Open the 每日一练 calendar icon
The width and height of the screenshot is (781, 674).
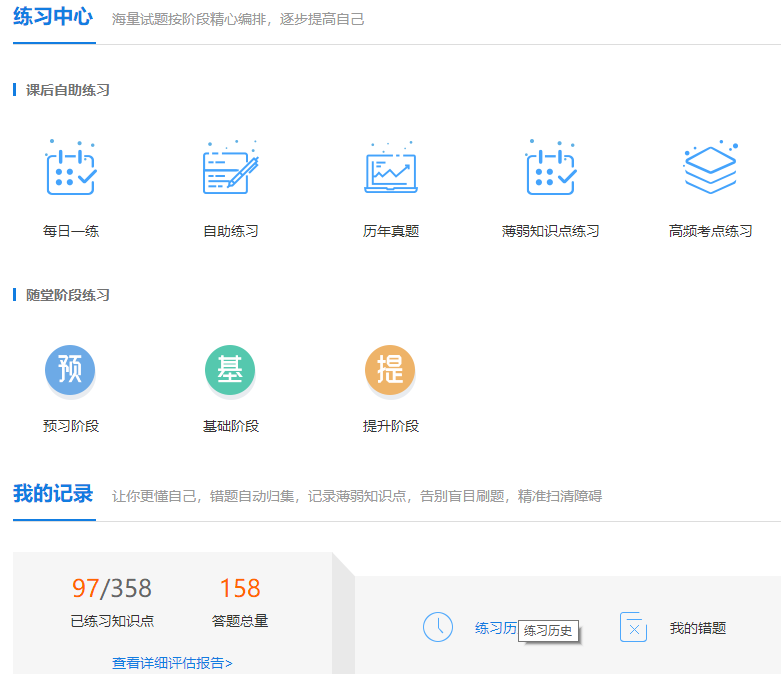pos(71,167)
